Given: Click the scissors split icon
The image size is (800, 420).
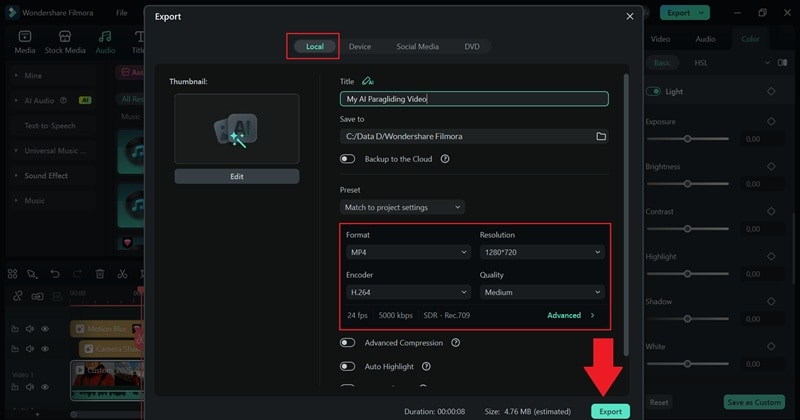Looking at the screenshot, I should click(122, 274).
